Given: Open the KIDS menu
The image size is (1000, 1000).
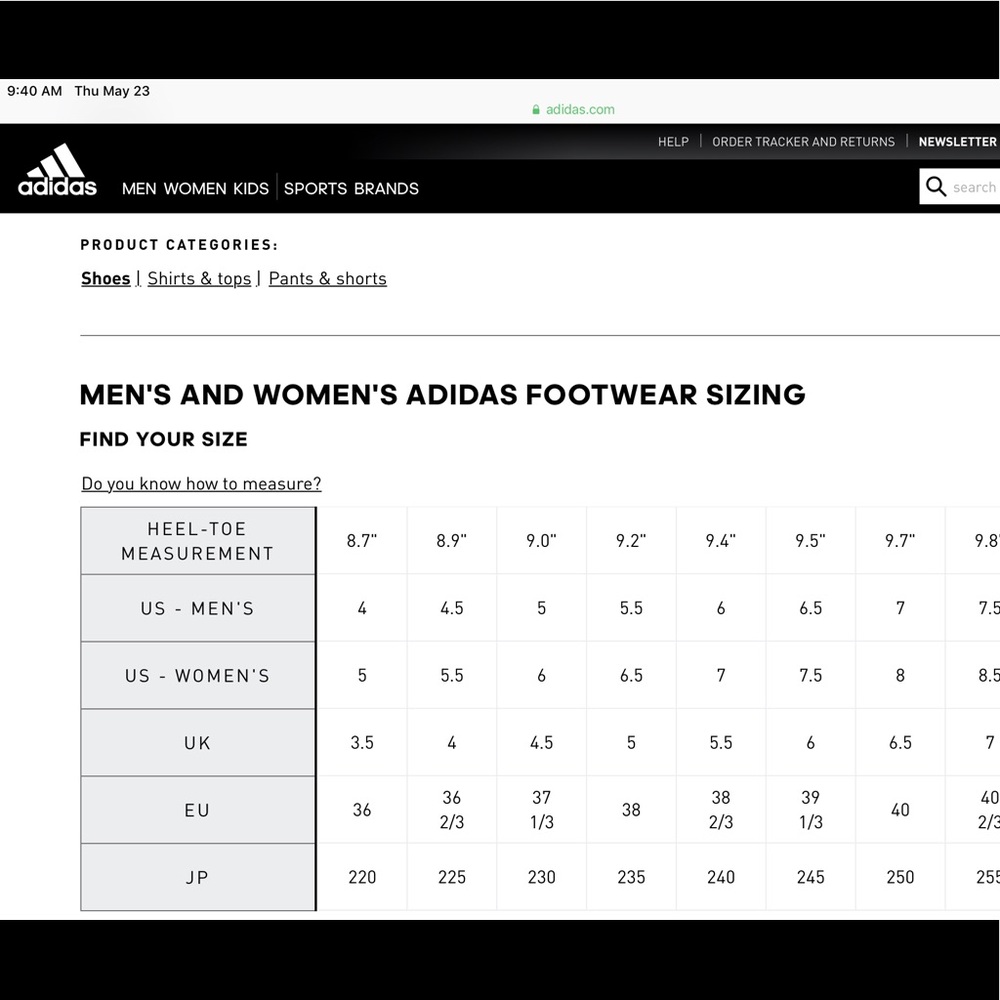Looking at the screenshot, I should (251, 189).
